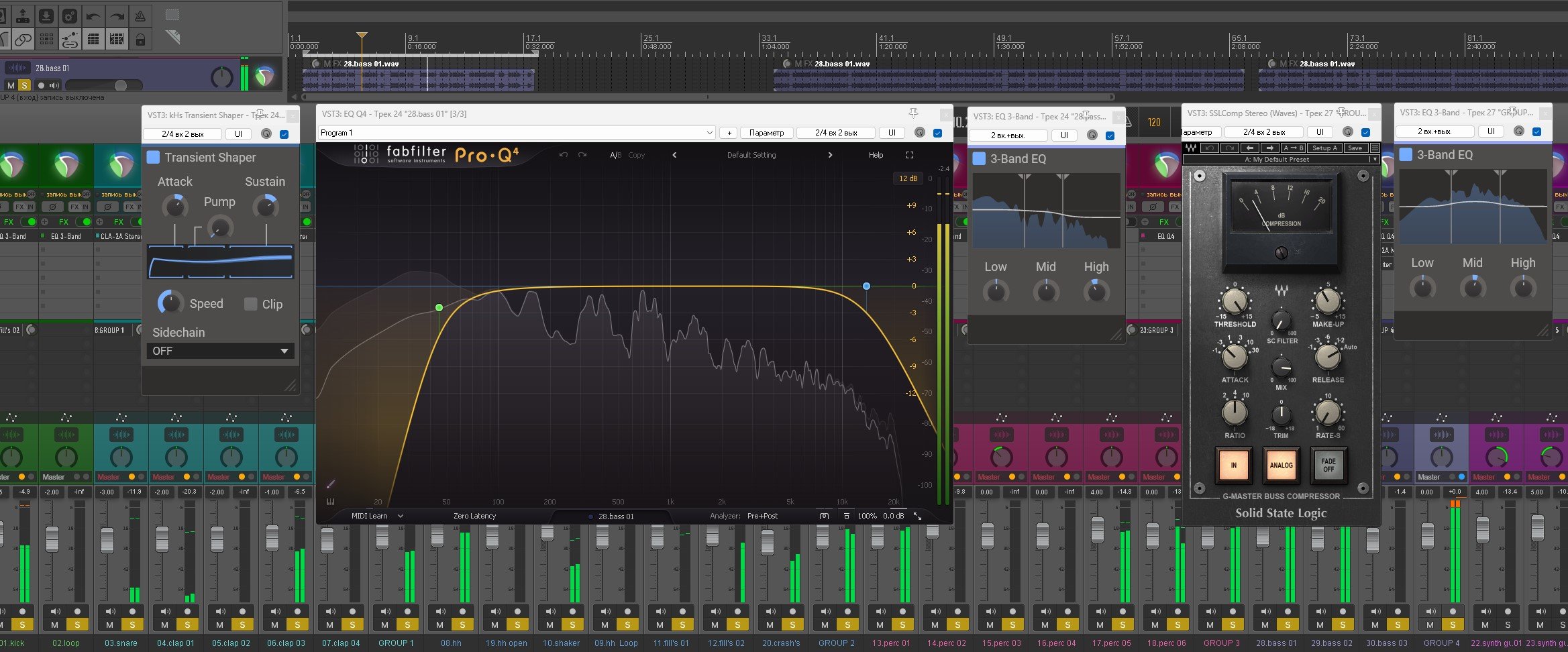Toggle the bypass checkbox of EQ Q4 window
This screenshot has width=1568, height=652.
point(937,133)
